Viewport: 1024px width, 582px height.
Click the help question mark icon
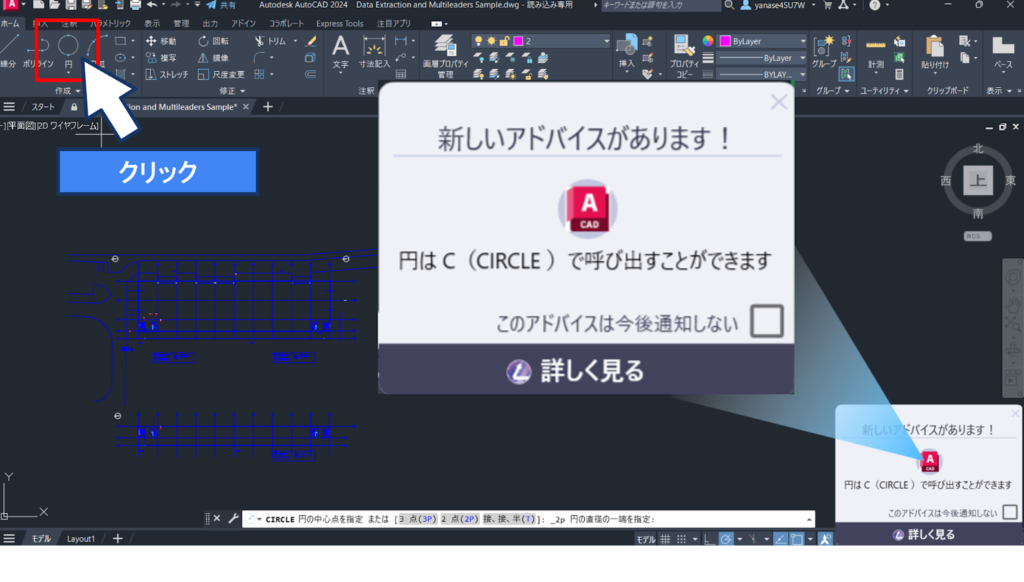(874, 5)
